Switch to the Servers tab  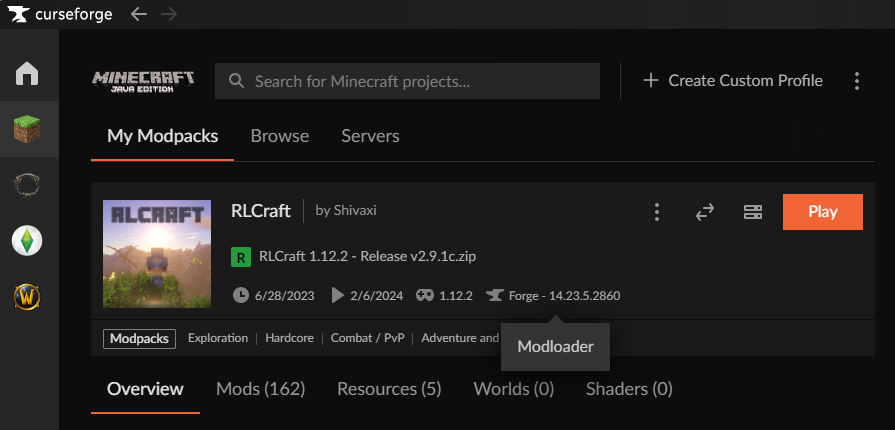370,136
